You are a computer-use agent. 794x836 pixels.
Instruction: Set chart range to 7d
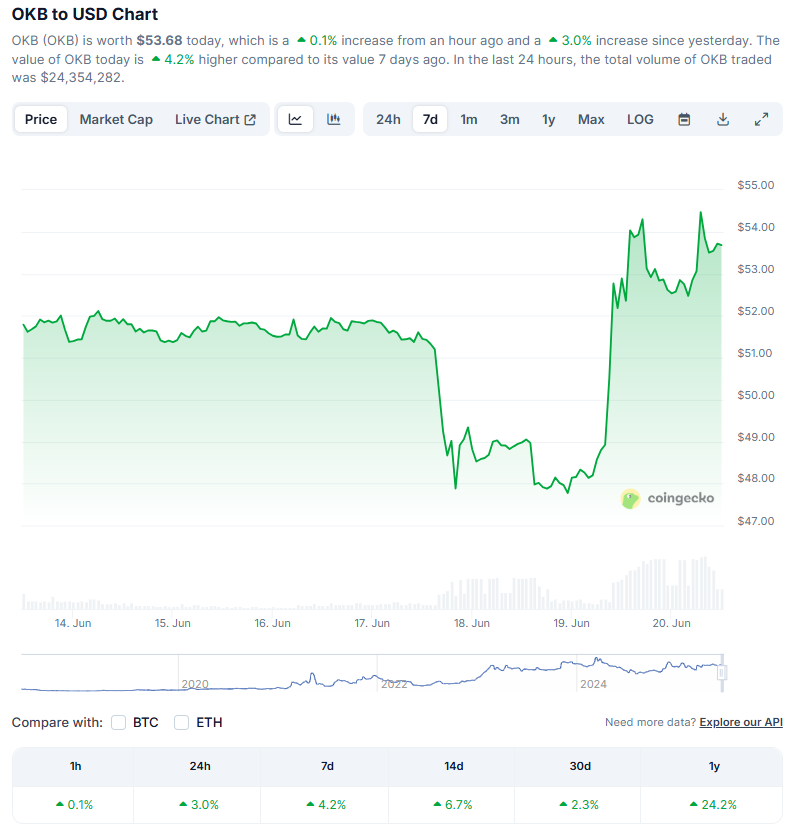[x=430, y=119]
